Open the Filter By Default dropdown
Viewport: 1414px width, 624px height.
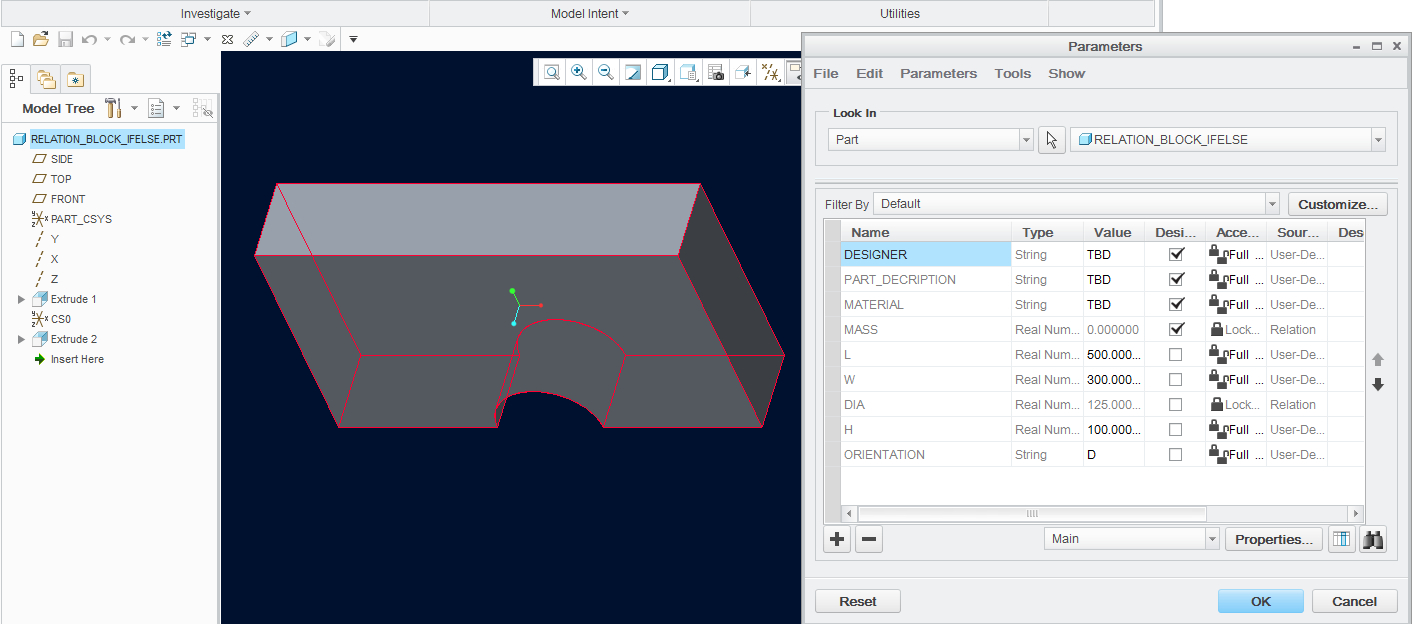tap(1271, 203)
